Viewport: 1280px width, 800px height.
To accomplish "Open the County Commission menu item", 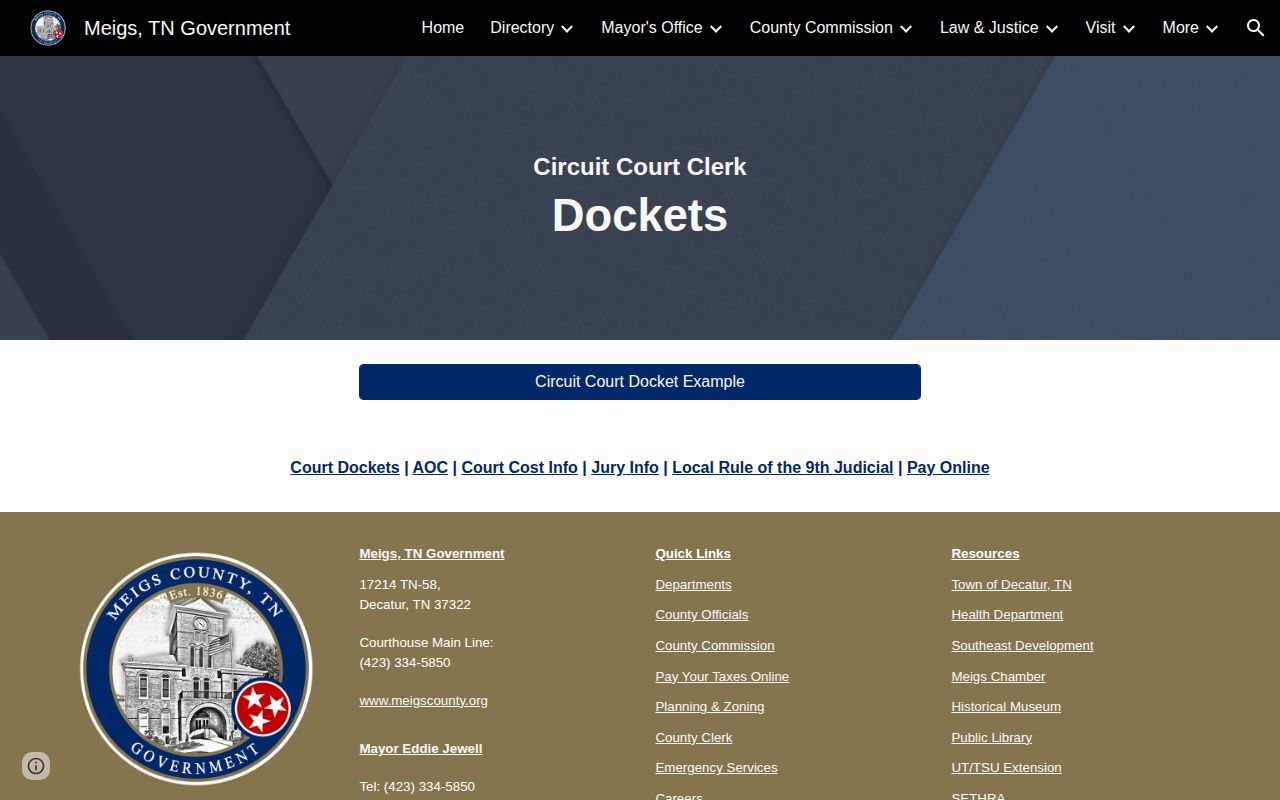I will click(x=821, y=28).
